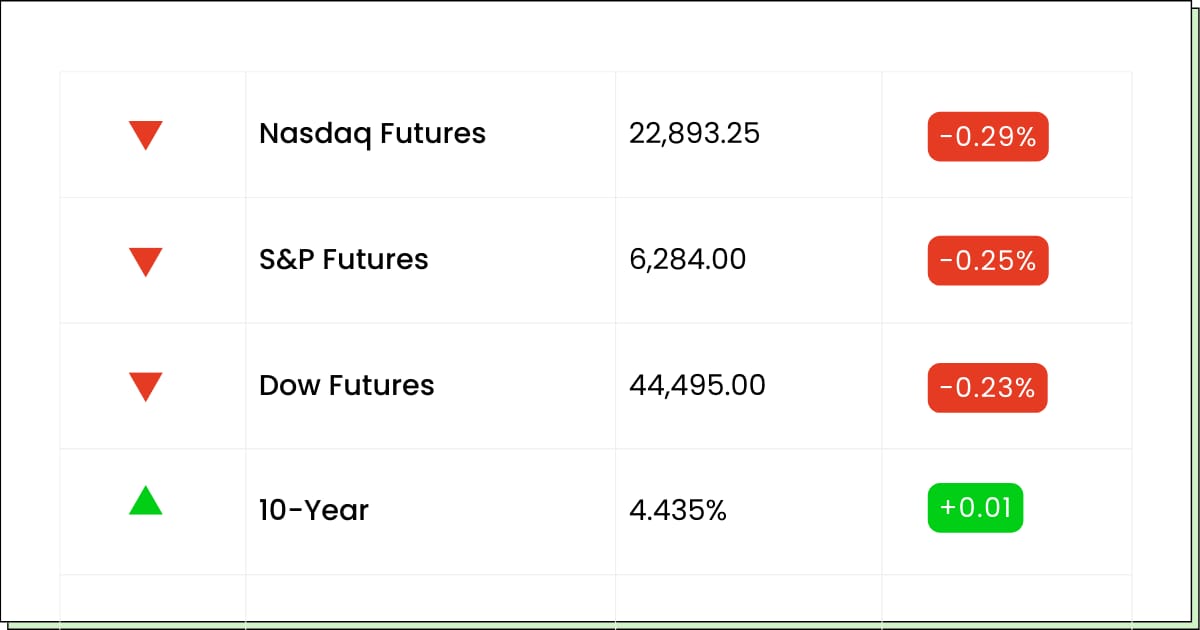Viewport: 1200px width, 630px height.
Task: Click the red down arrow beside S&P Futures
Action: [x=145, y=261]
